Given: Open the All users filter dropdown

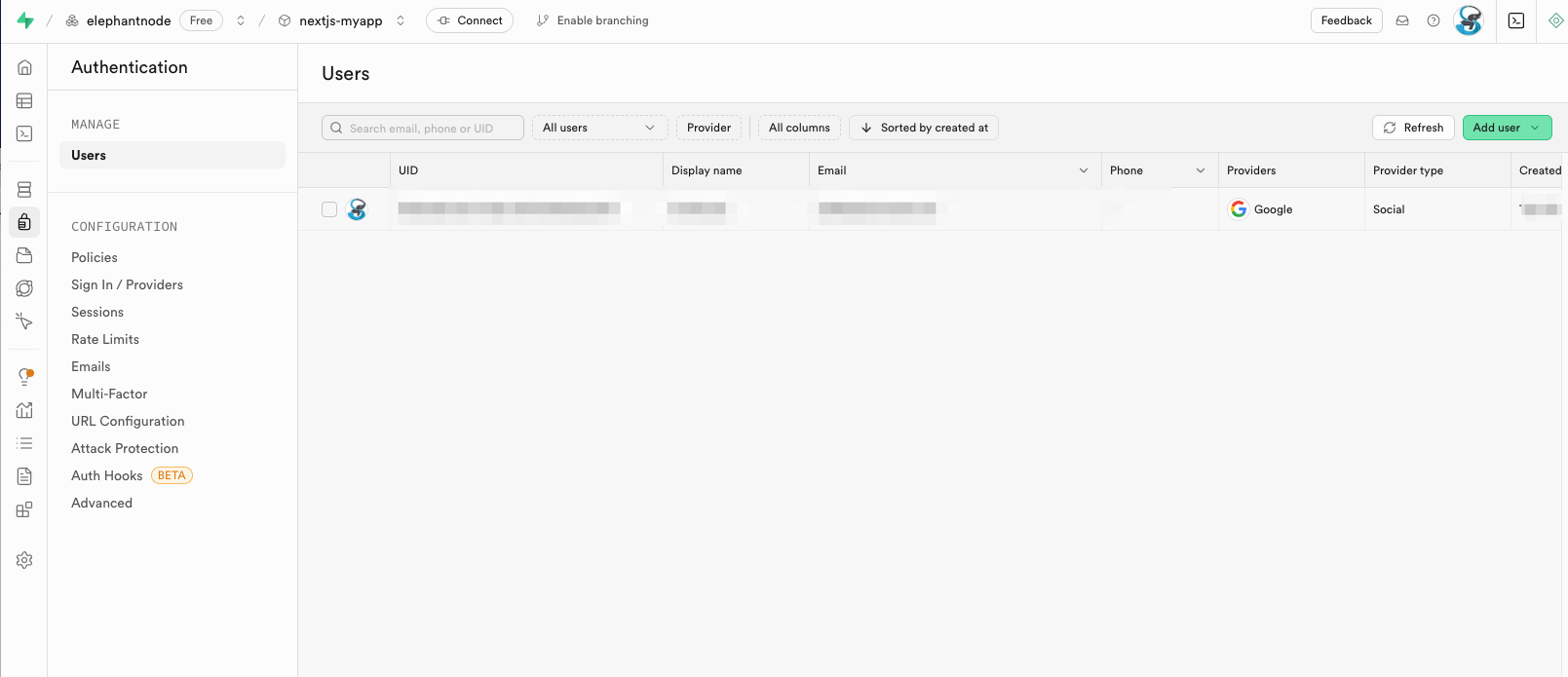Looking at the screenshot, I should 599,128.
